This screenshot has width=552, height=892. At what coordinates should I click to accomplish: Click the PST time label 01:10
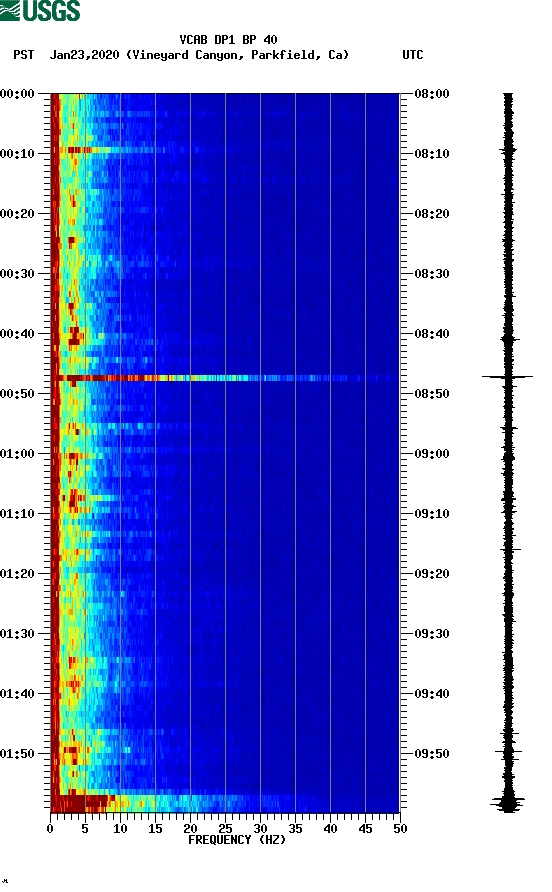click(x=18, y=514)
